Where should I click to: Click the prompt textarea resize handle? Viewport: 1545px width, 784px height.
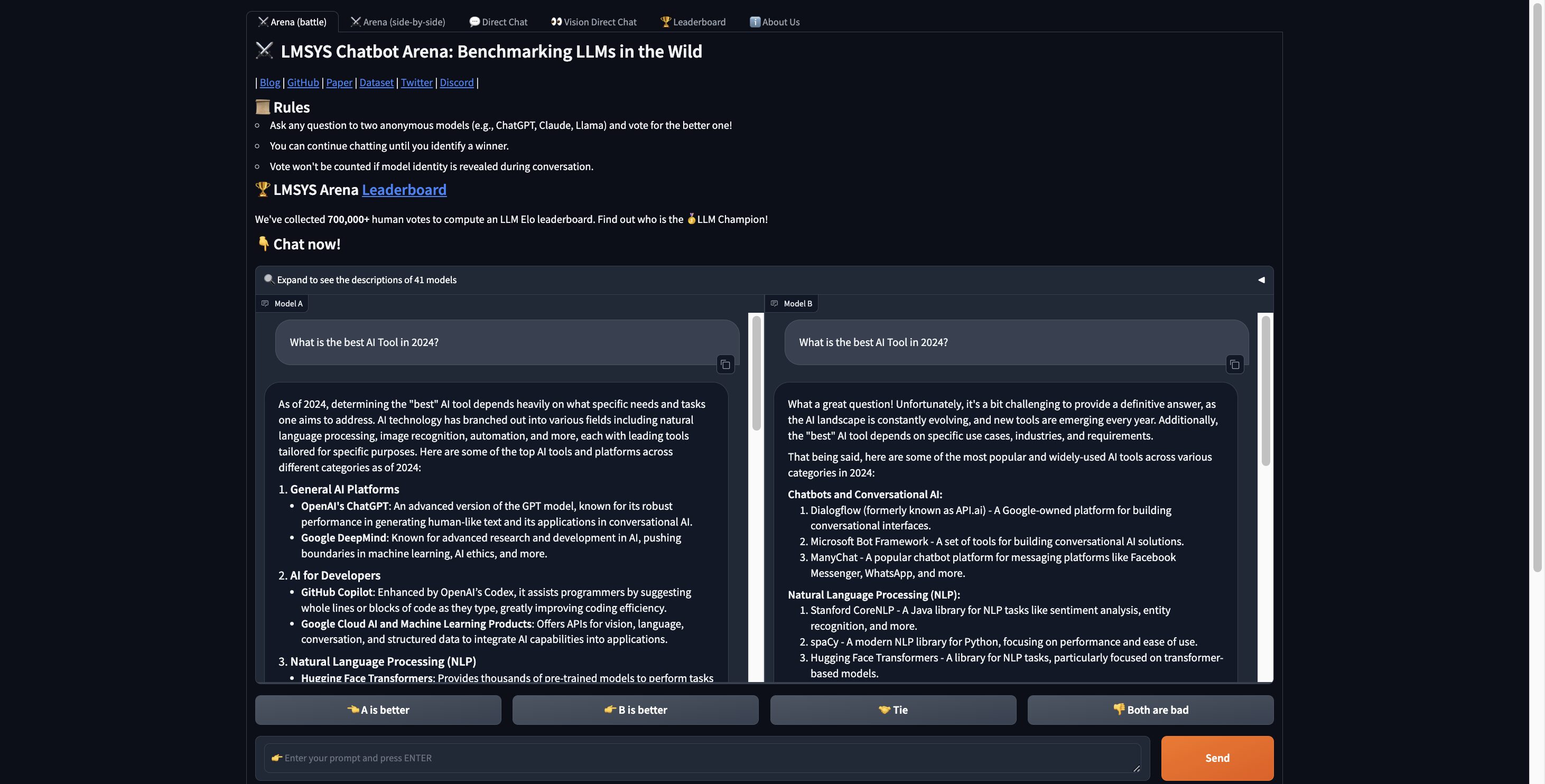click(1136, 768)
